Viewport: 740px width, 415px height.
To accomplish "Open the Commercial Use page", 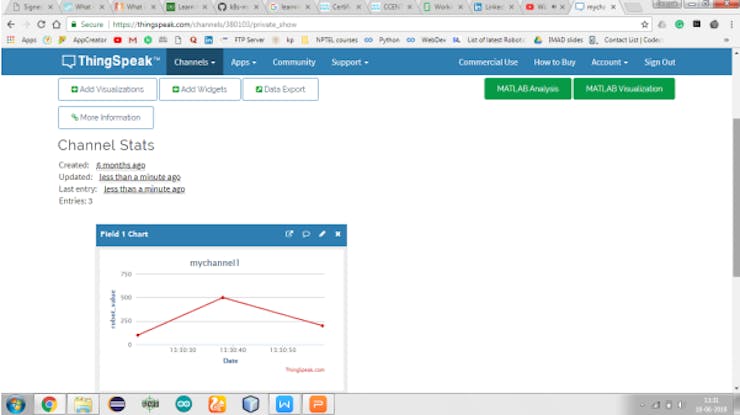I will (488, 62).
